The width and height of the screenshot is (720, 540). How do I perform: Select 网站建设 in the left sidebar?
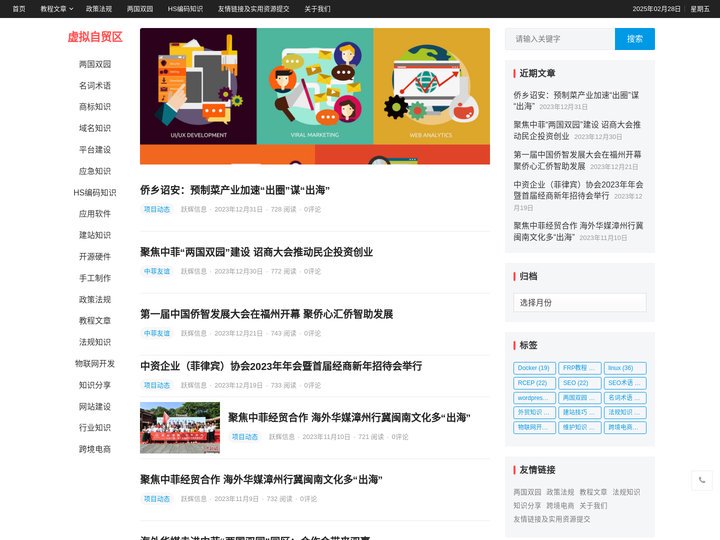[x=95, y=406]
